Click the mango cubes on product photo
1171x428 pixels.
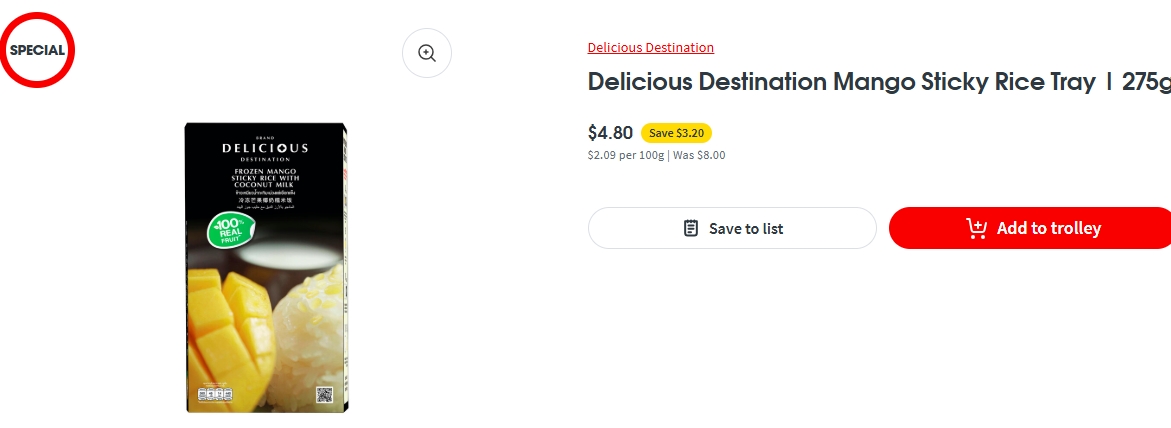pyautogui.click(x=225, y=320)
